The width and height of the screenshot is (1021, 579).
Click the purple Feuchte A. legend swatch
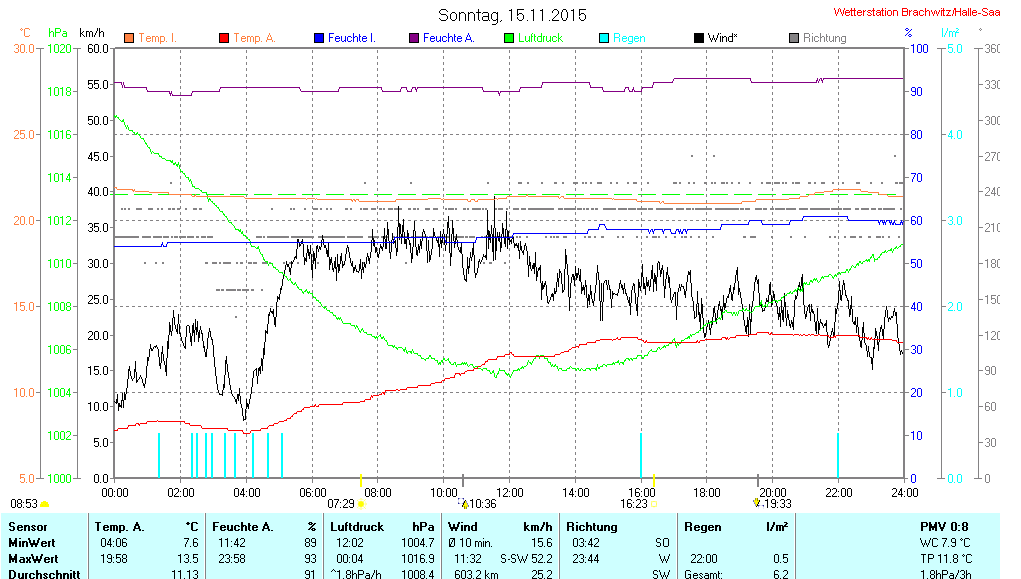coord(414,38)
